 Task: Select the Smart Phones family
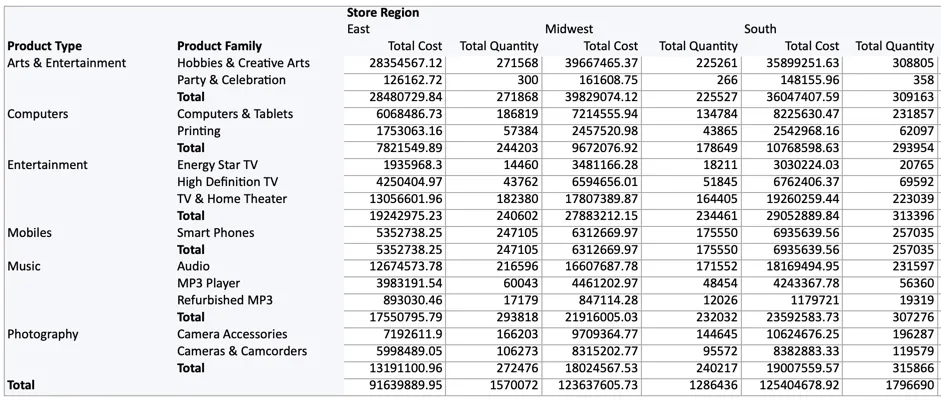tap(215, 232)
